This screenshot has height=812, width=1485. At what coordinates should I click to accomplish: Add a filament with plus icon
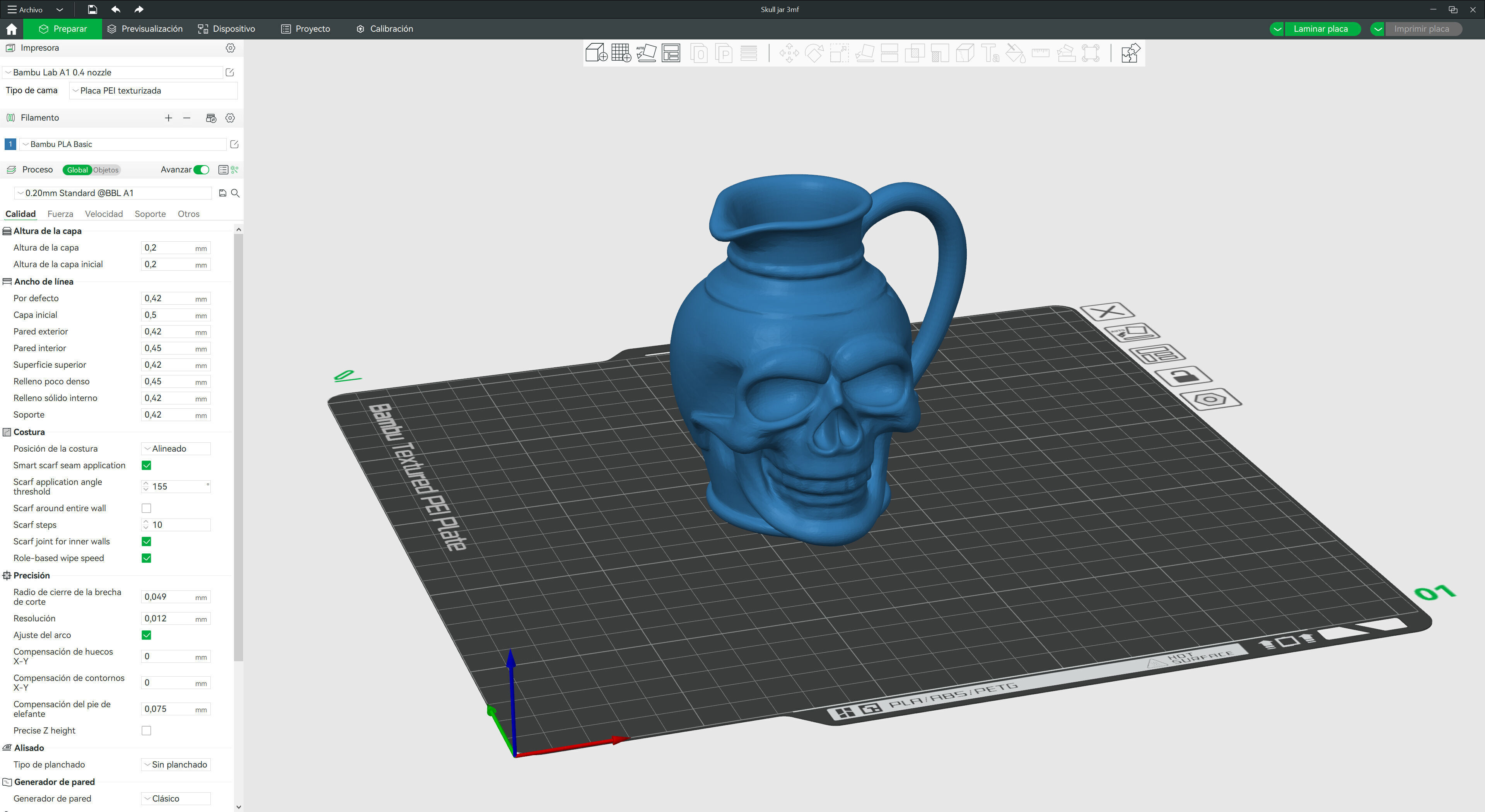pos(168,118)
